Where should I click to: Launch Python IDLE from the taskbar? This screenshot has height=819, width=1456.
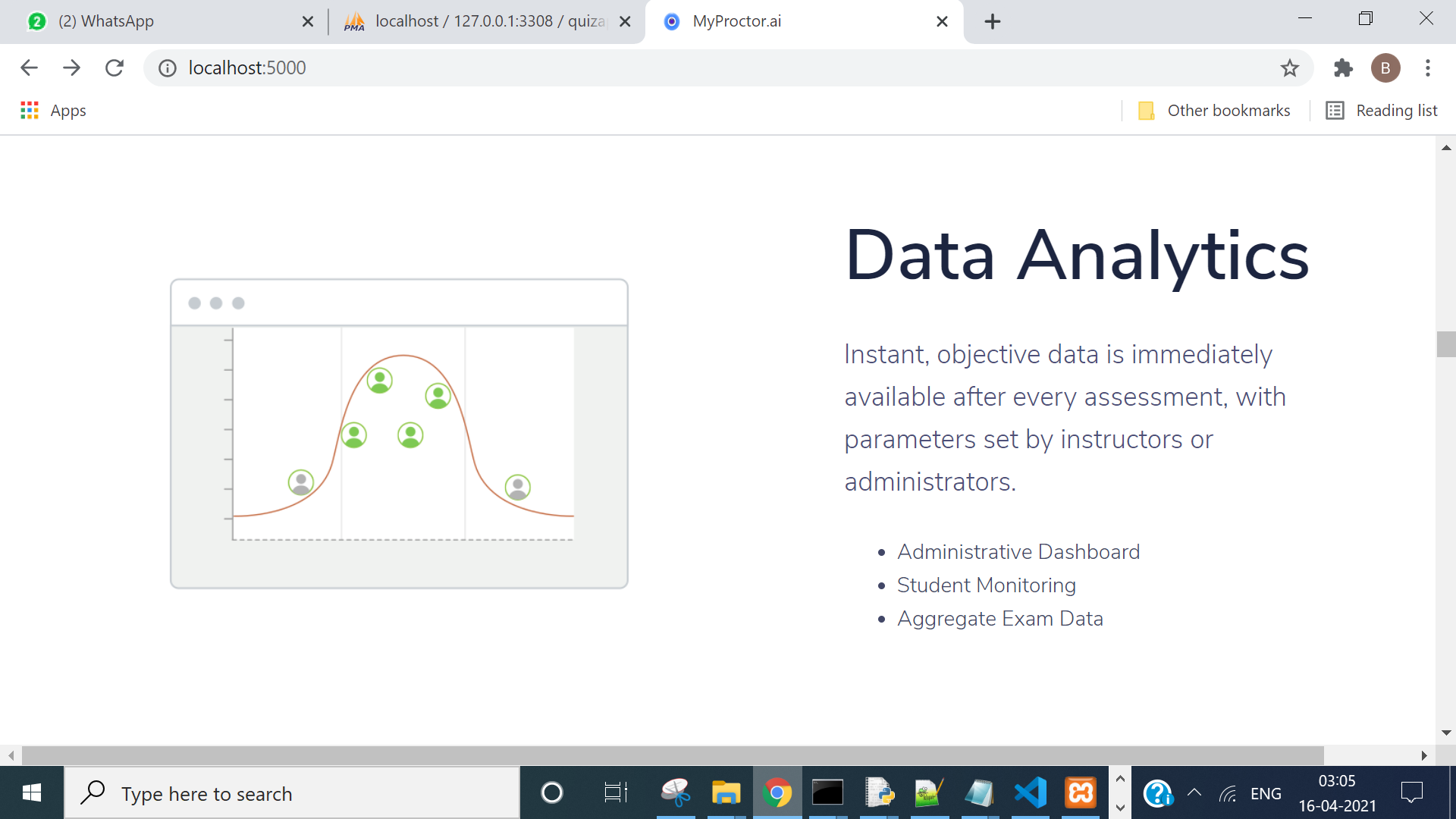pos(878,792)
